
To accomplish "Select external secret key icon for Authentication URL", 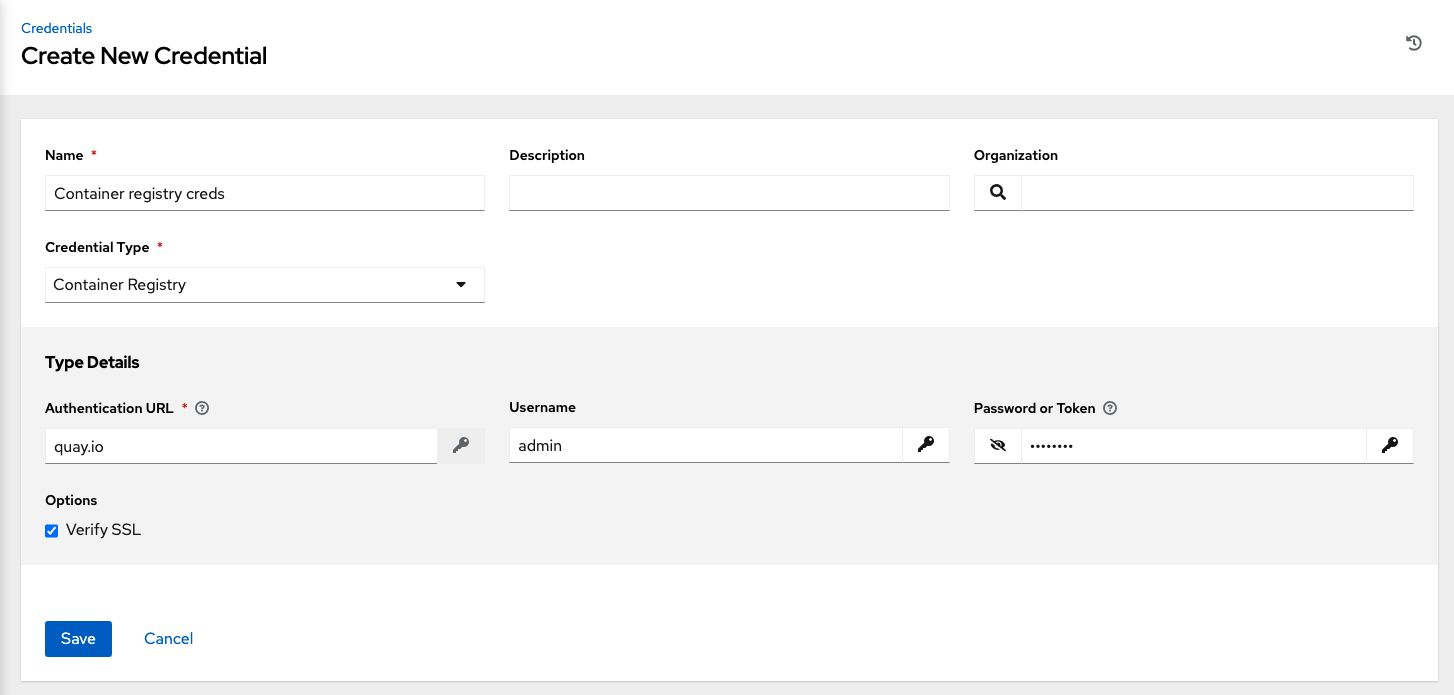I will tap(461, 445).
